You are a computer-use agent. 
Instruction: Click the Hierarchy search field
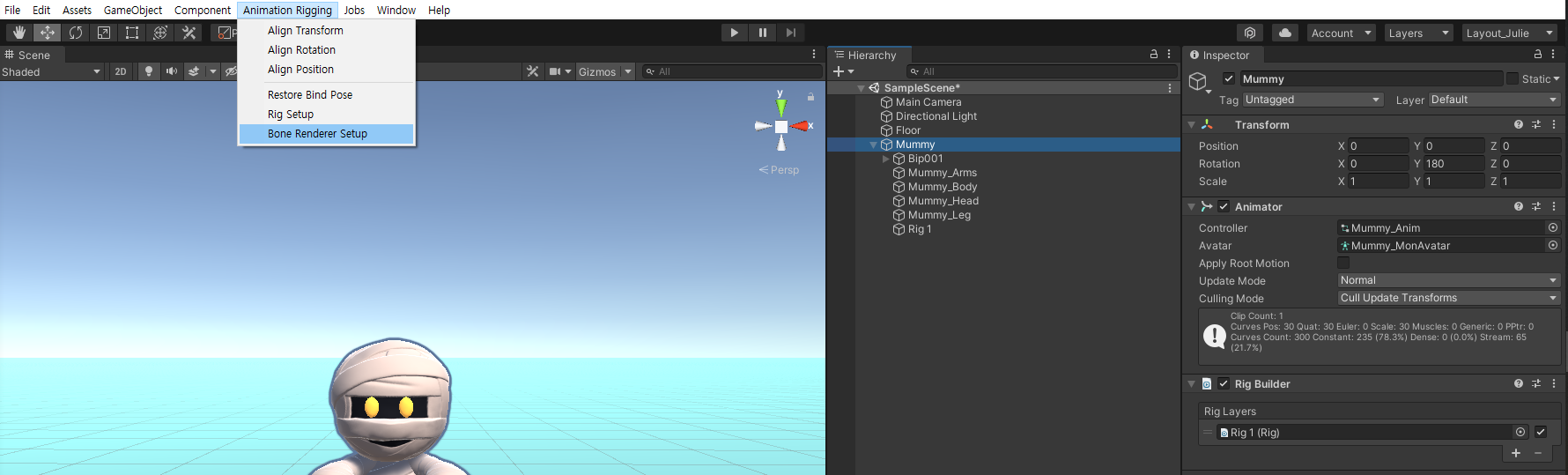pos(1042,71)
